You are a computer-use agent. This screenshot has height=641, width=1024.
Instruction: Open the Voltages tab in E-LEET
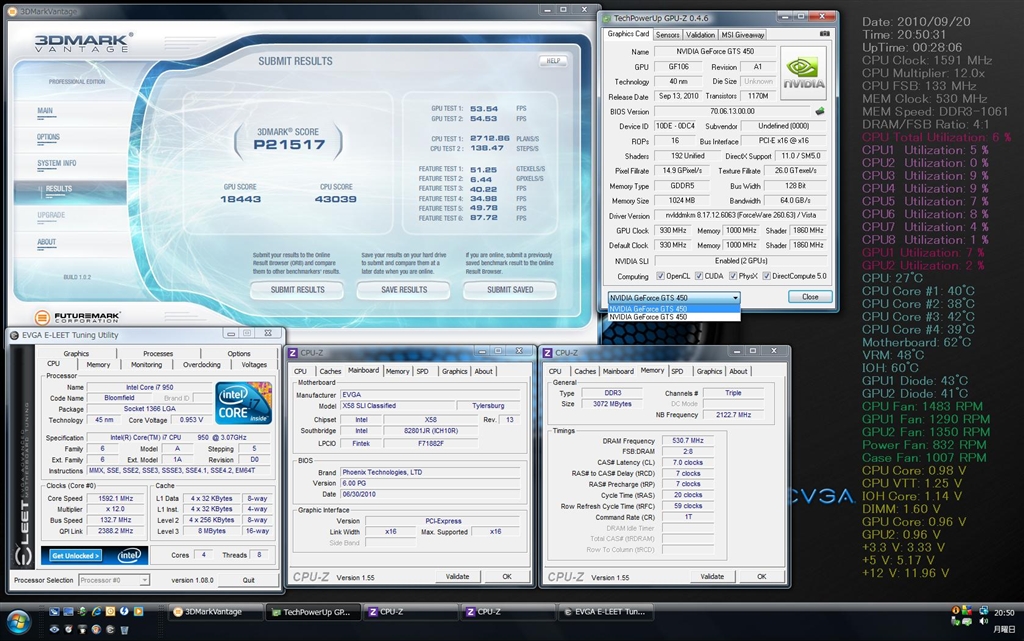coord(254,365)
